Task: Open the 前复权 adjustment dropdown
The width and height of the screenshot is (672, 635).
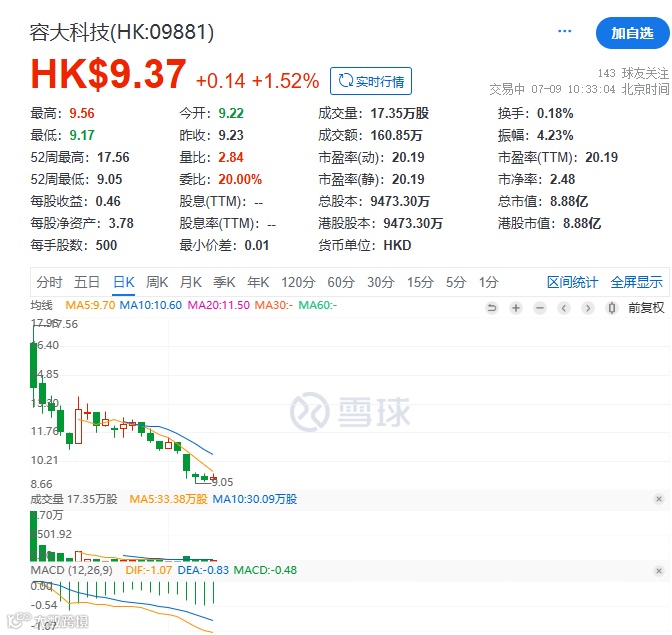Action: tap(646, 308)
